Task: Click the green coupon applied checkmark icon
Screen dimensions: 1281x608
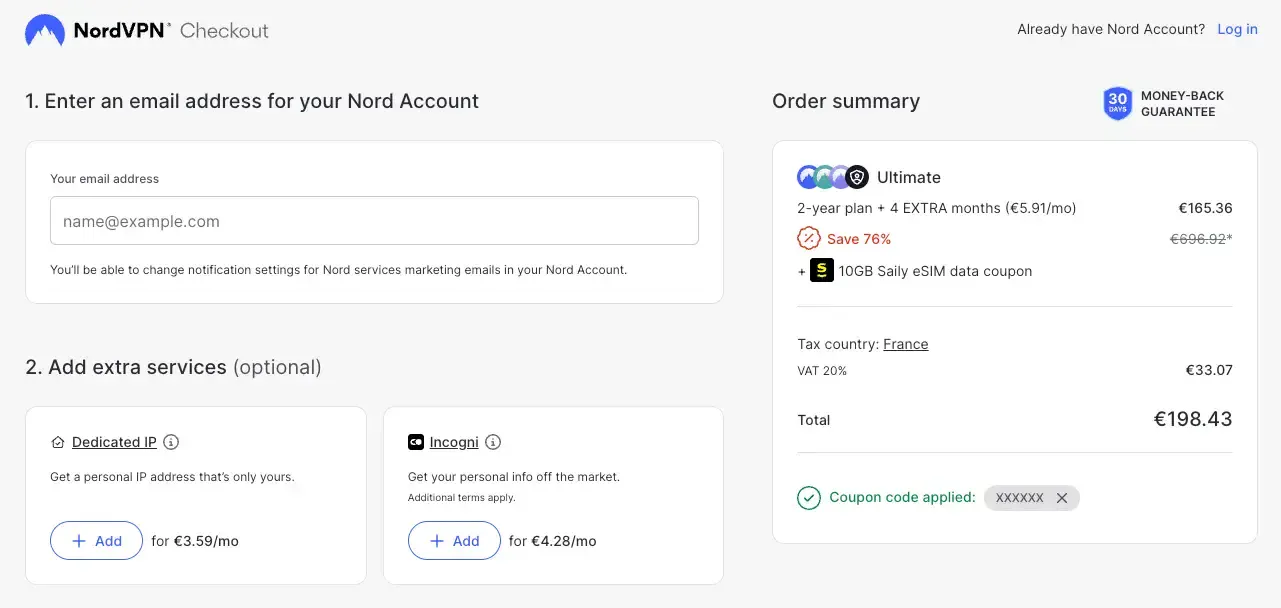Action: point(809,497)
